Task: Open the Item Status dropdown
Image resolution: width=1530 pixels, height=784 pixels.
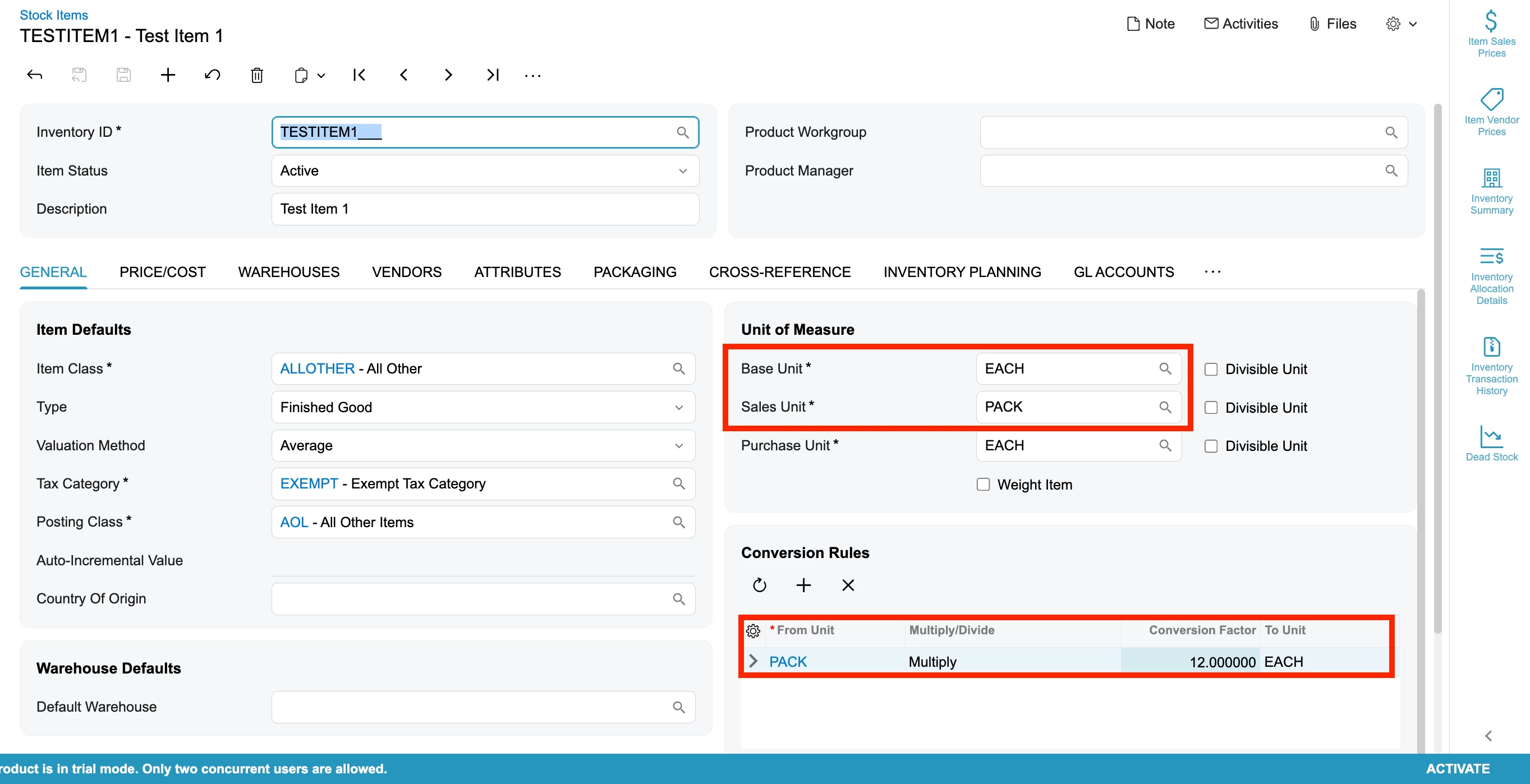Action: click(485, 171)
